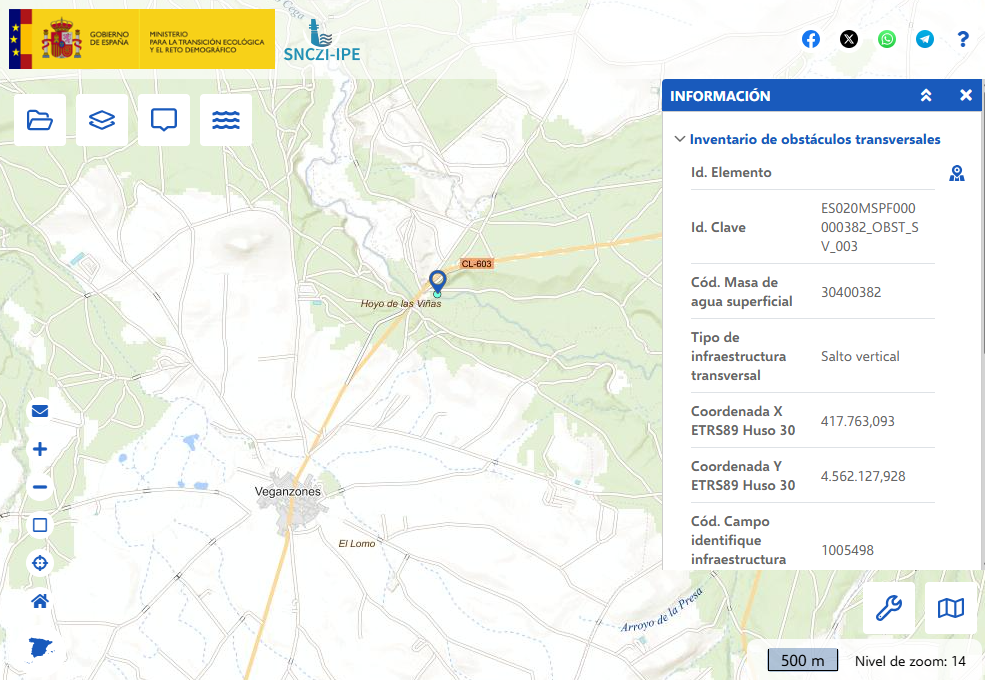
Task: Collapse the Información panel with double chevron
Action: (x=926, y=96)
